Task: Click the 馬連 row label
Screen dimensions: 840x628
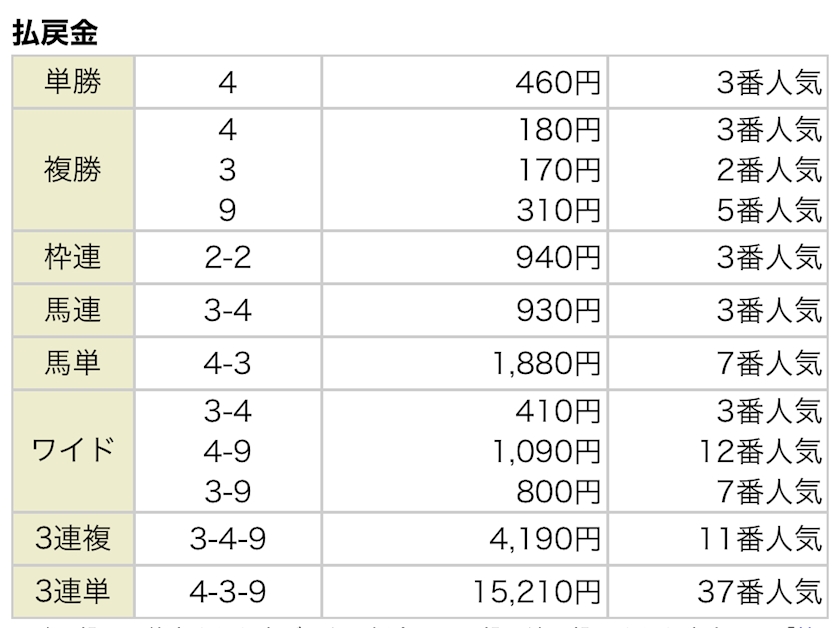Action: click(x=73, y=310)
